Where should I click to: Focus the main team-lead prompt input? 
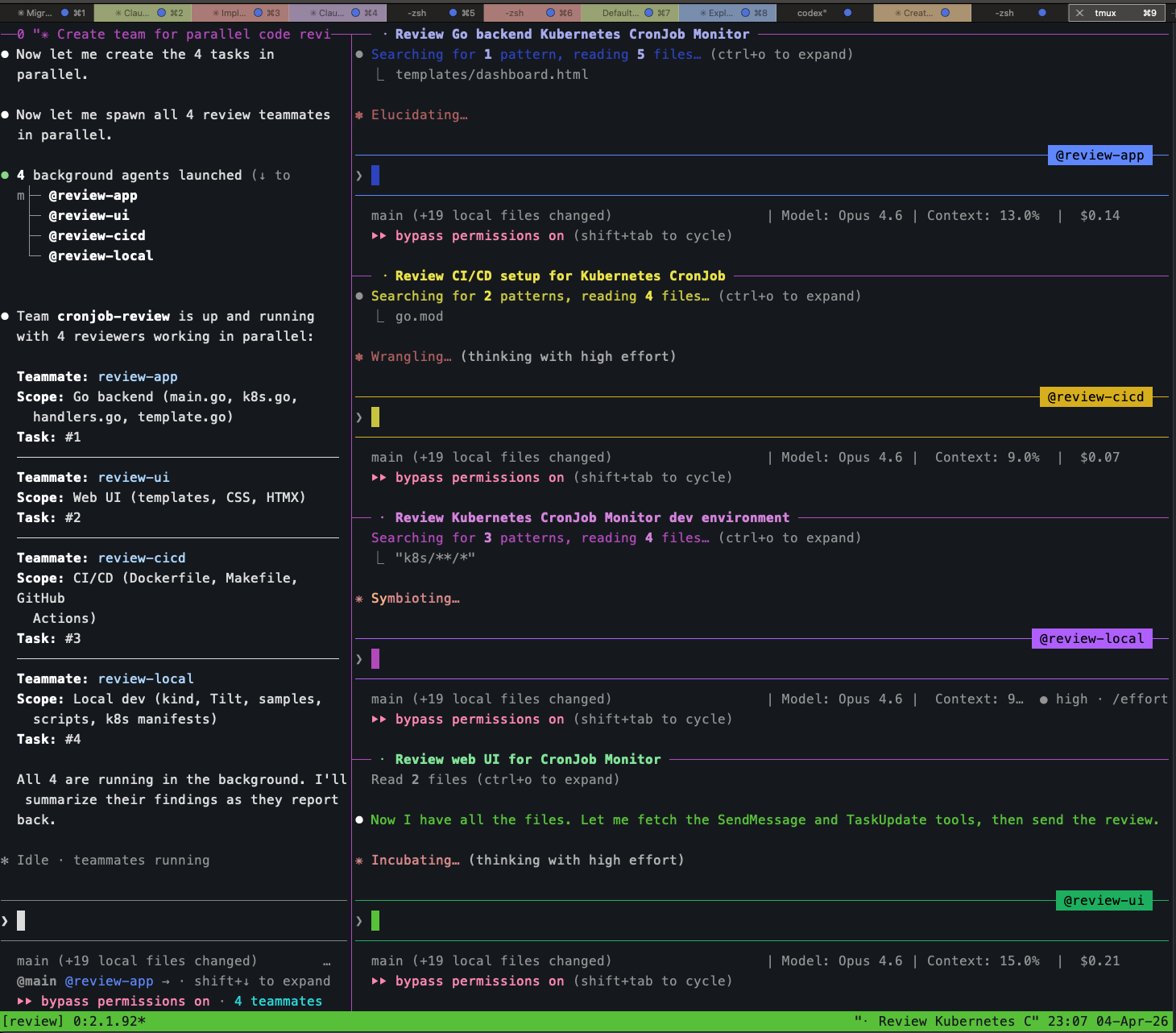(x=21, y=921)
